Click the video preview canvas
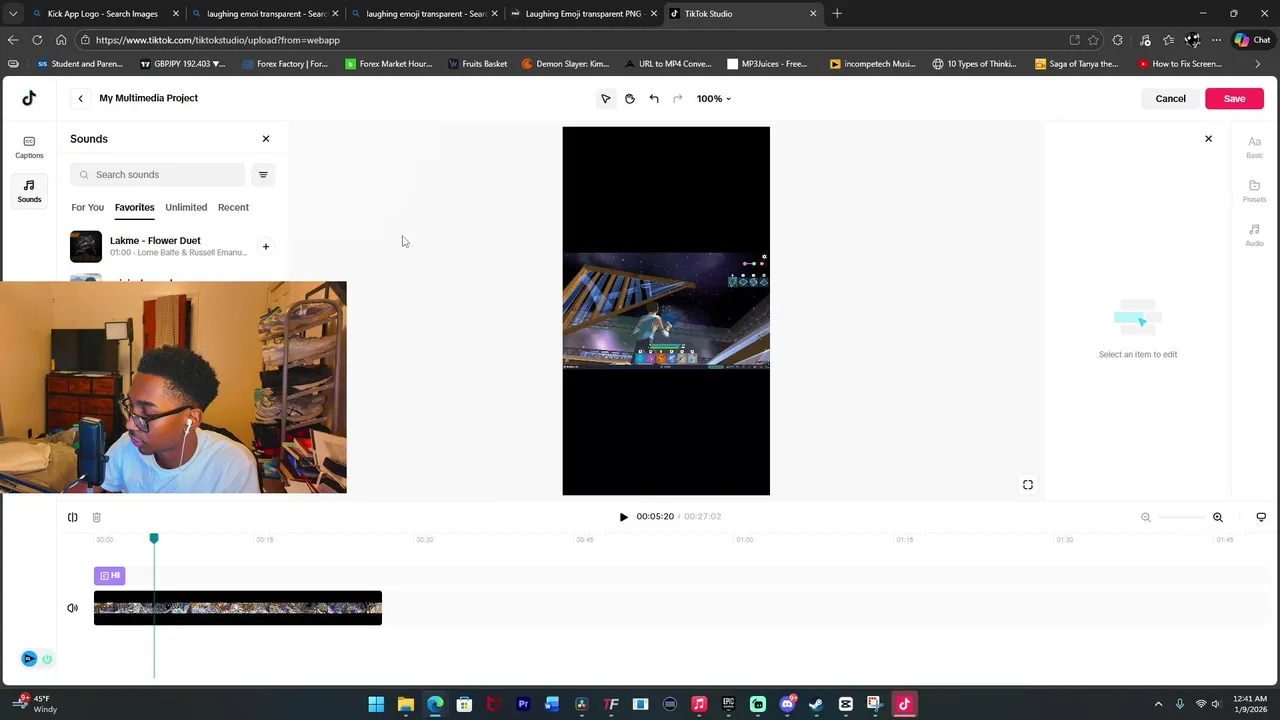Screen dimensions: 1280x720 point(666,311)
